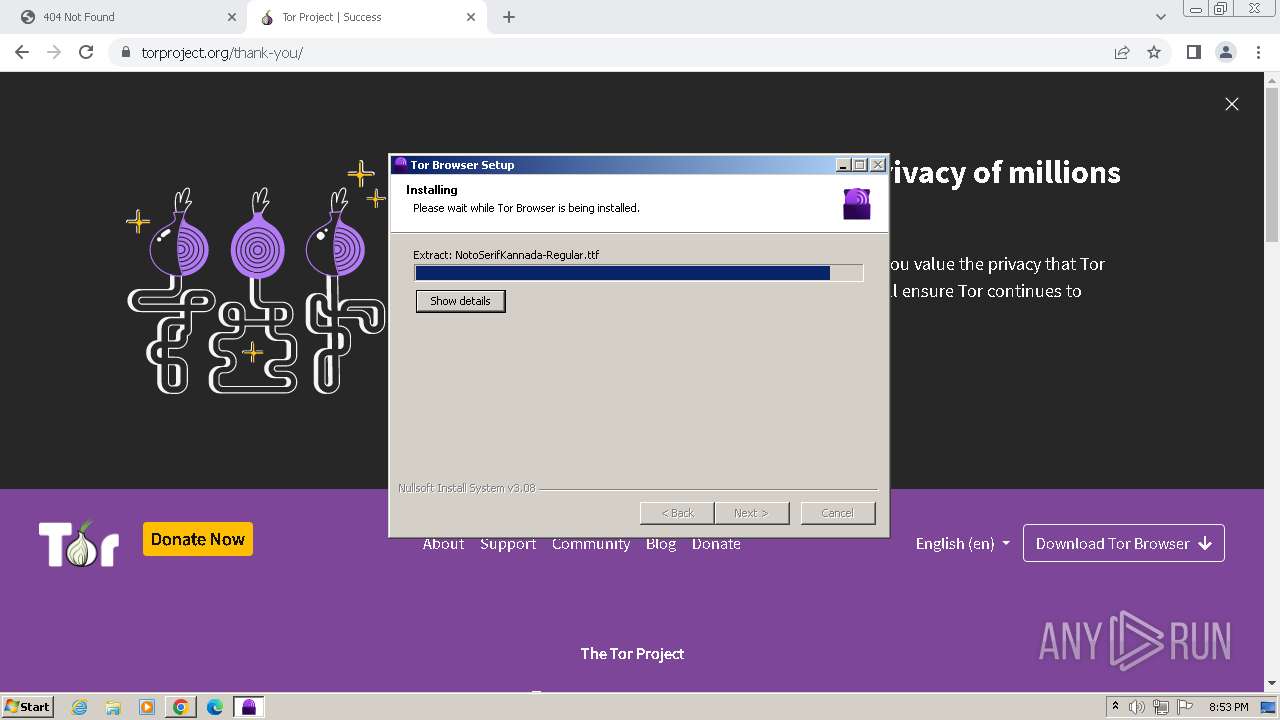The width and height of the screenshot is (1280, 720).
Task: Minimize the Tor Browser Setup window
Action: 843,165
